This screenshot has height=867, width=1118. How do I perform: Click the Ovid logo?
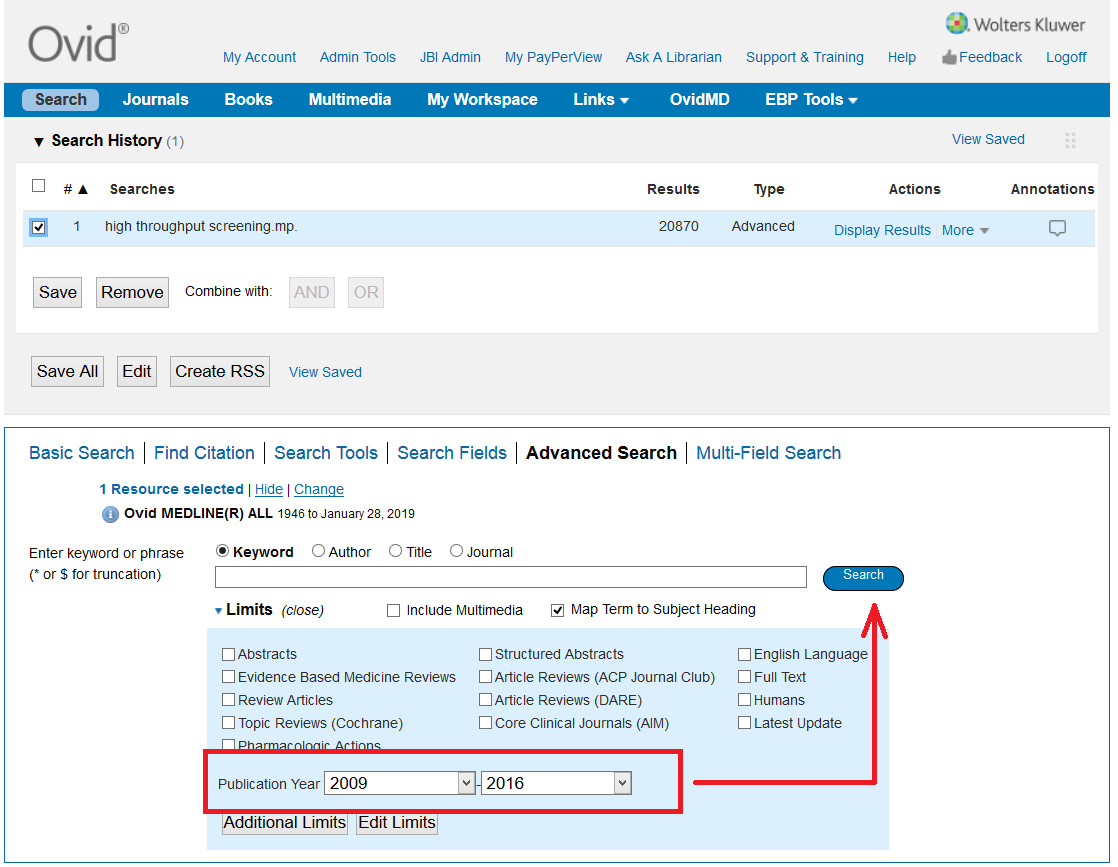pos(78,43)
